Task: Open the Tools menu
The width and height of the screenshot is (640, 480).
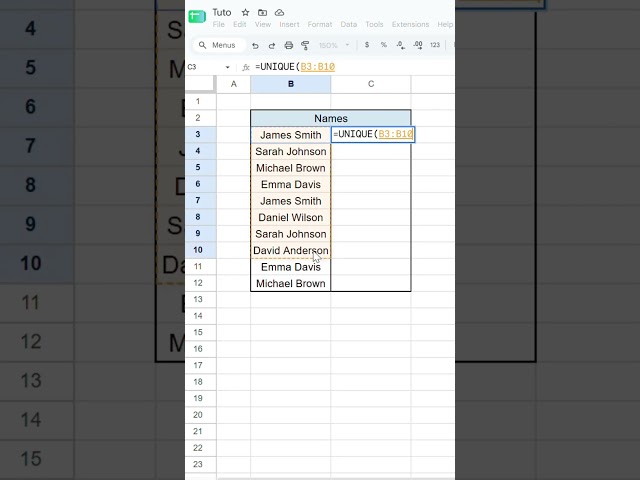Action: point(374,24)
